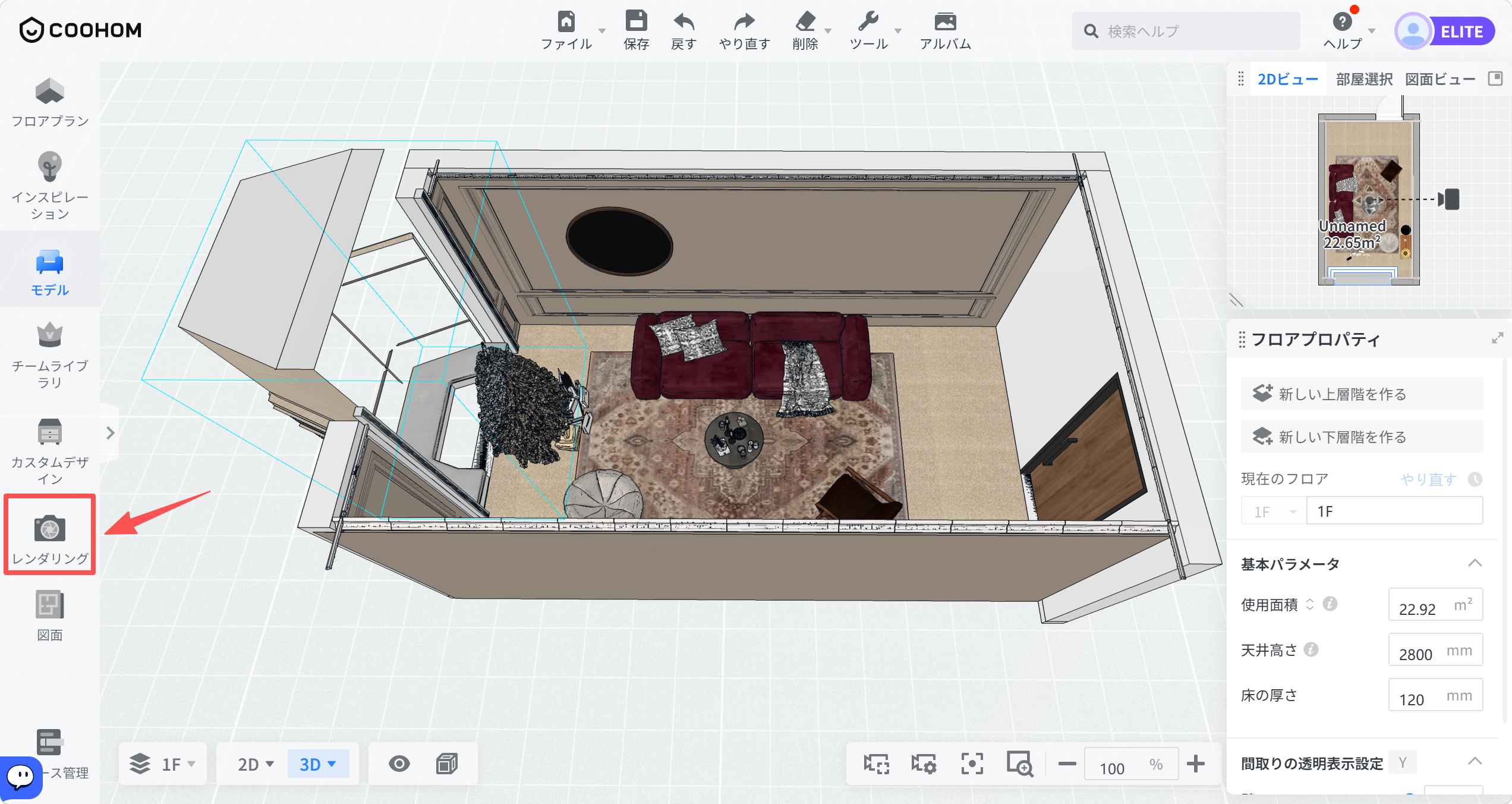Click 新しい下層階を作る button

click(1362, 436)
